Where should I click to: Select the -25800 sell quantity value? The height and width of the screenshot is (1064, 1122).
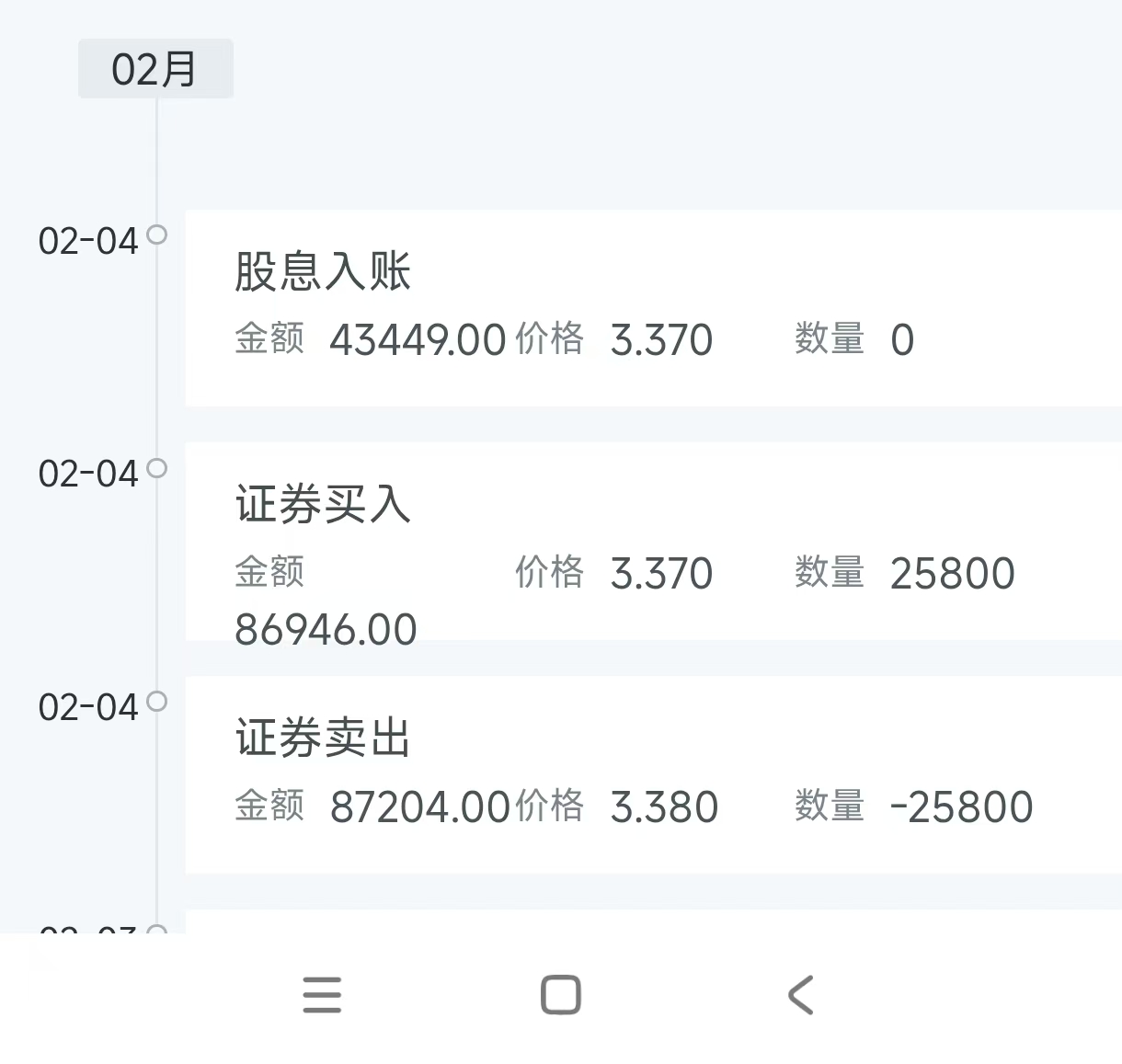[961, 807]
